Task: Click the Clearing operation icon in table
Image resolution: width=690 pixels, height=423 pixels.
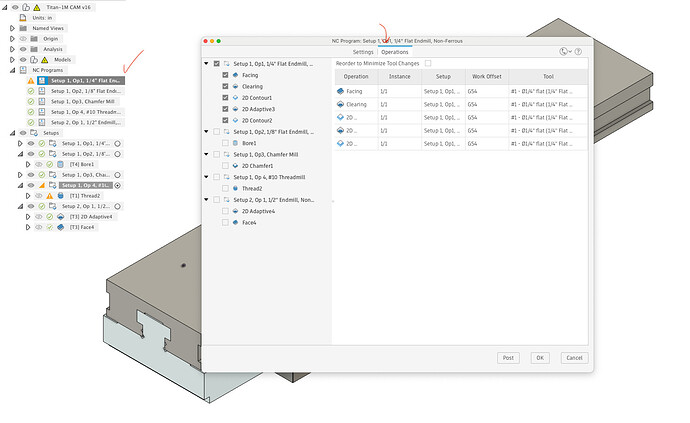Action: point(342,104)
